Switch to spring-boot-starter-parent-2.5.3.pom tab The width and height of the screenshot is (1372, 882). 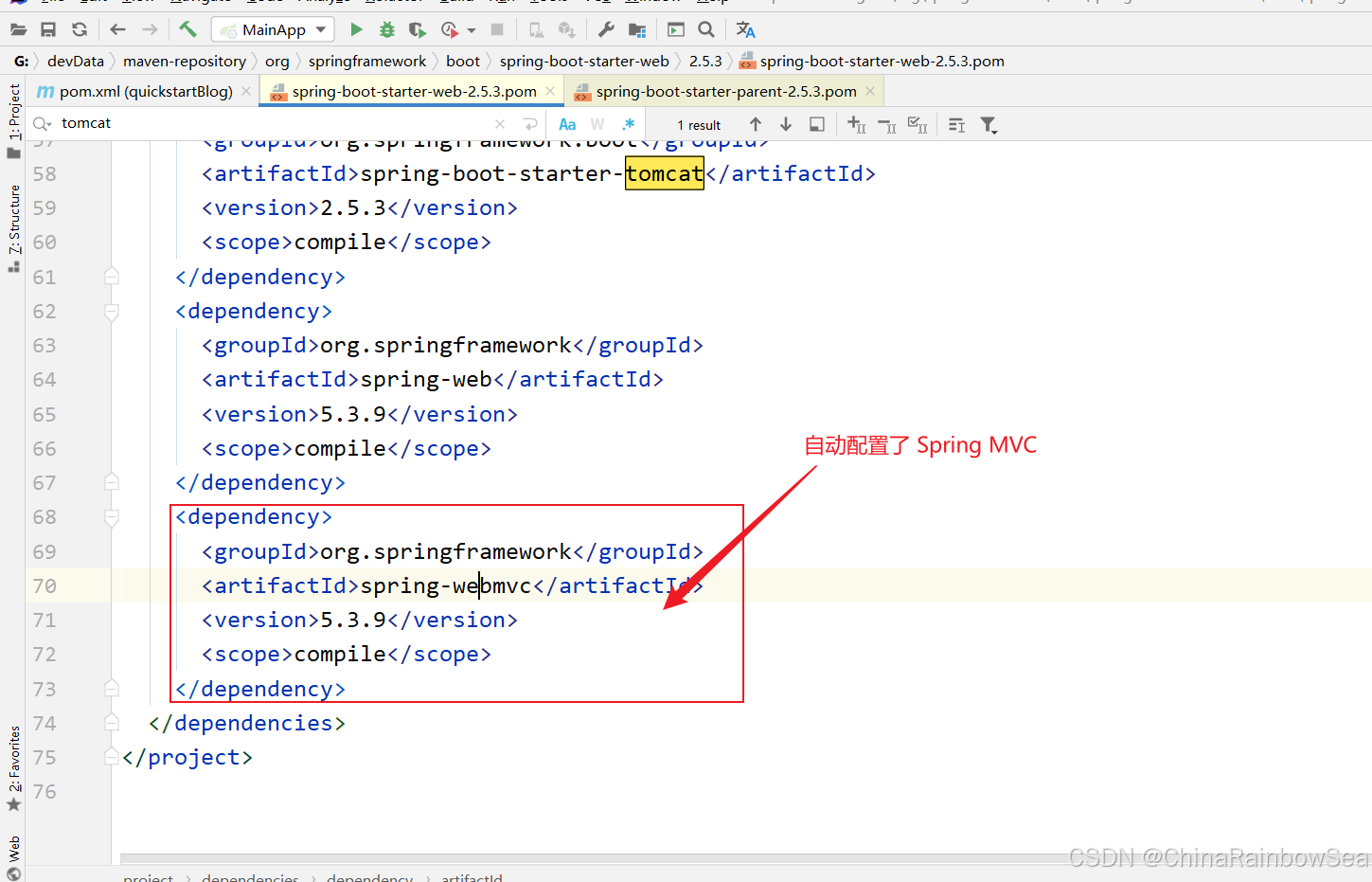[725, 91]
